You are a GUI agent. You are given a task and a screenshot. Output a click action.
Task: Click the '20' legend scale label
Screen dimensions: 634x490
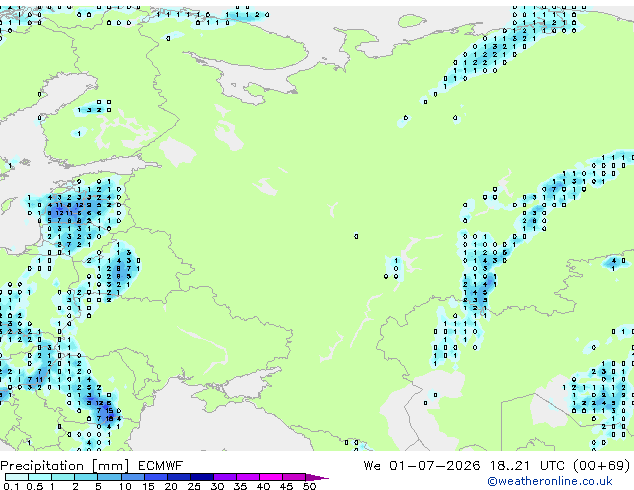pos(171,486)
